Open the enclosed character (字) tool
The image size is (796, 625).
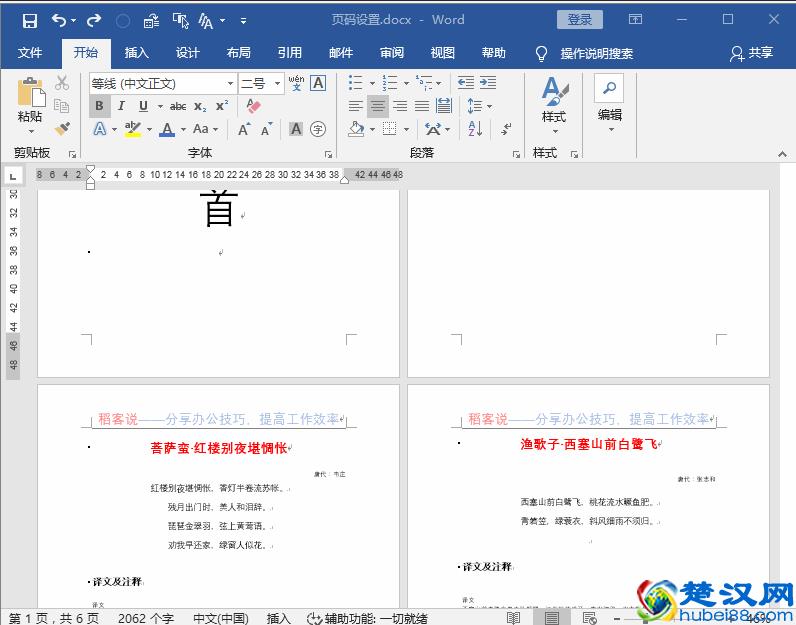[318, 129]
